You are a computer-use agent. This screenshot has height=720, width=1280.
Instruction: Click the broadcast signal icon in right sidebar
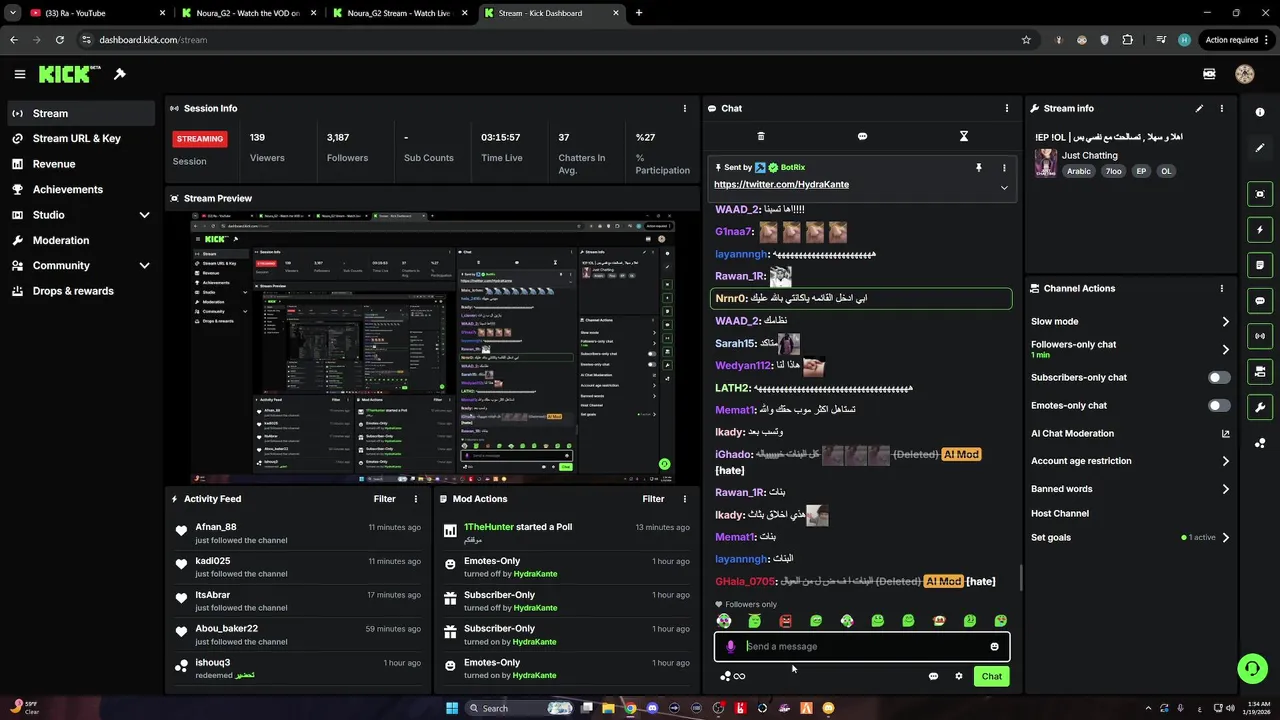click(1260, 336)
